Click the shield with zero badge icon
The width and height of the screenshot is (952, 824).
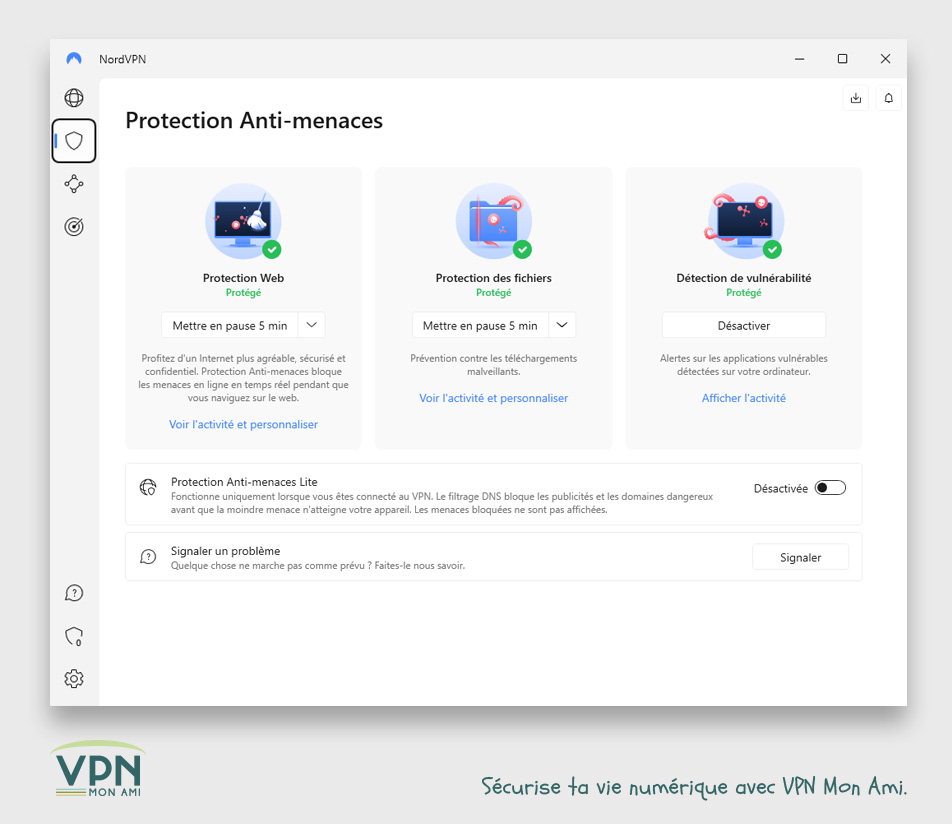(x=73, y=636)
